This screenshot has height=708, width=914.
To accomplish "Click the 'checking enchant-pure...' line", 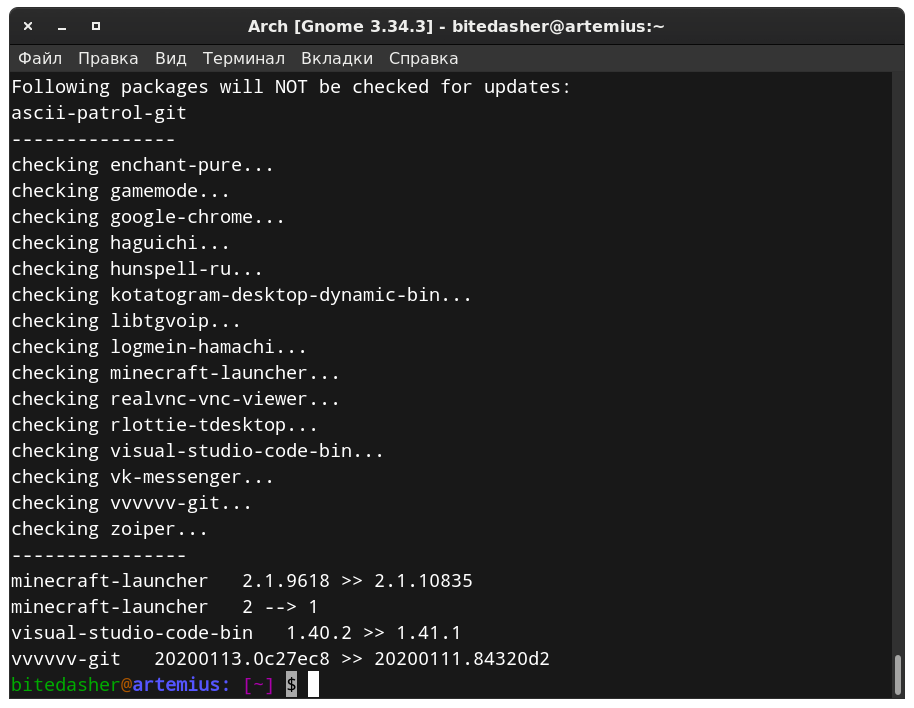I will 142,165.
